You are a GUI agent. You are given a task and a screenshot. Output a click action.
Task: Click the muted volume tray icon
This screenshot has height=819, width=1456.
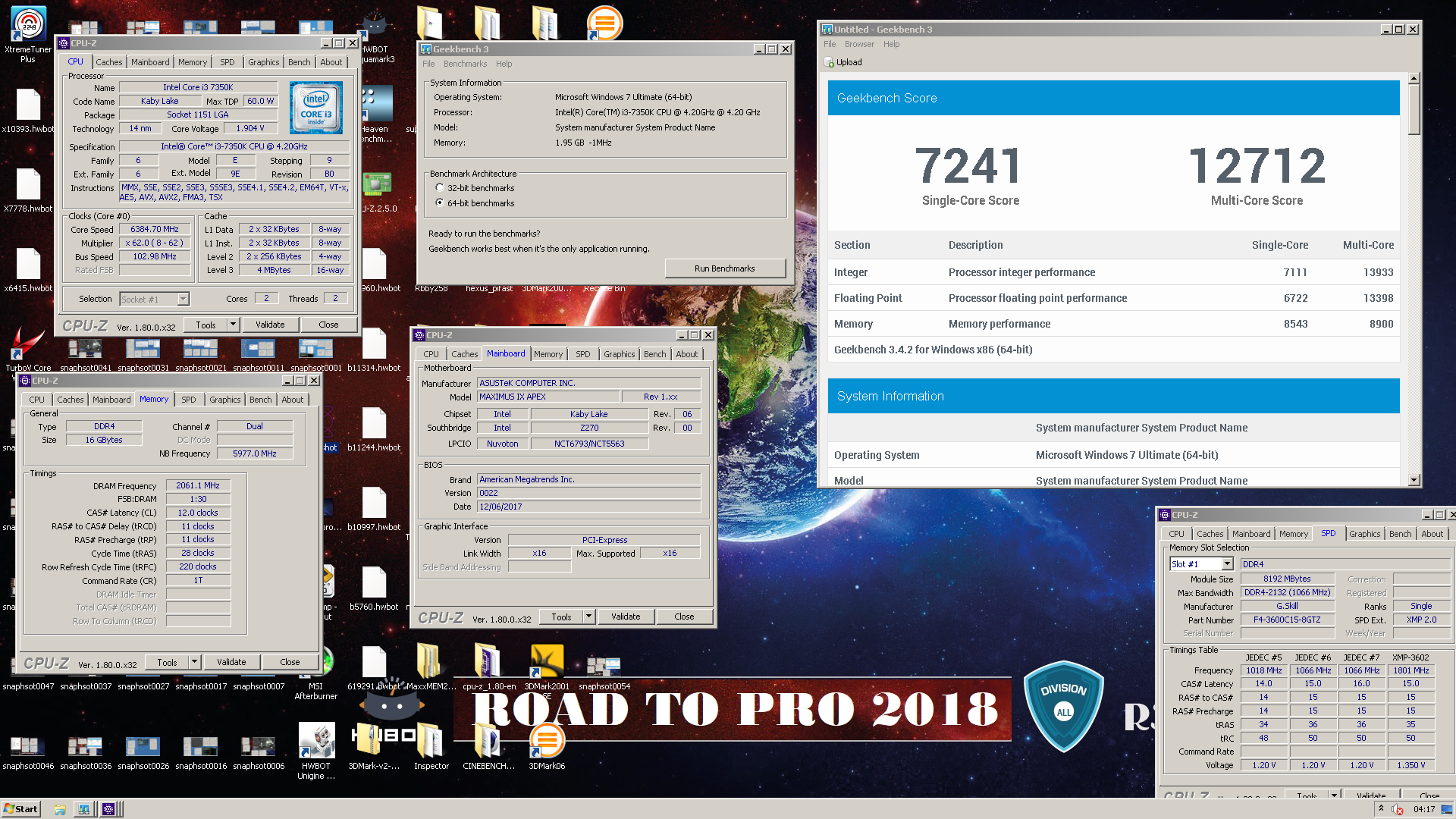[1398, 809]
